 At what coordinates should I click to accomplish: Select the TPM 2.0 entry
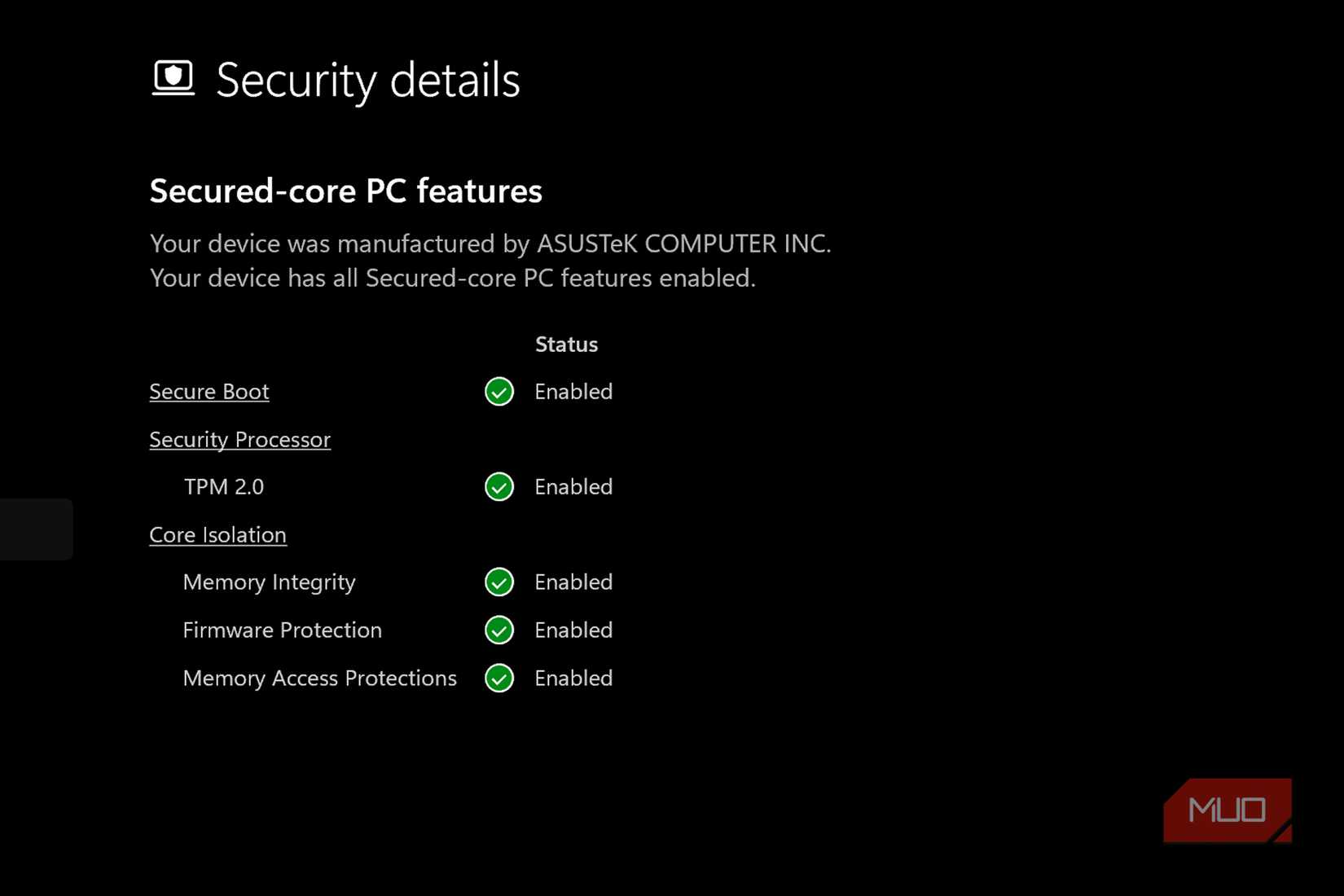click(x=223, y=486)
